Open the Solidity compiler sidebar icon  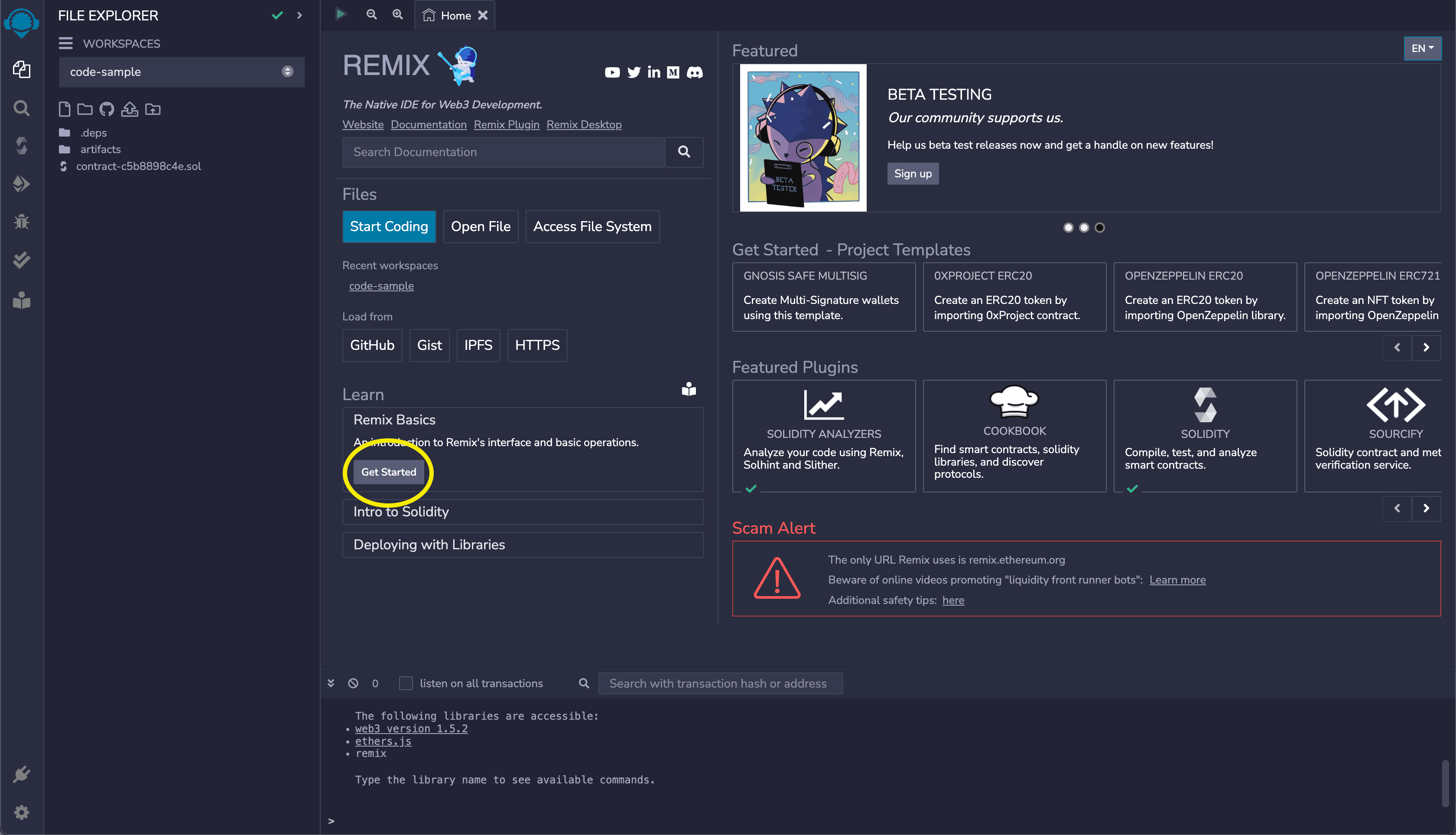[x=21, y=146]
